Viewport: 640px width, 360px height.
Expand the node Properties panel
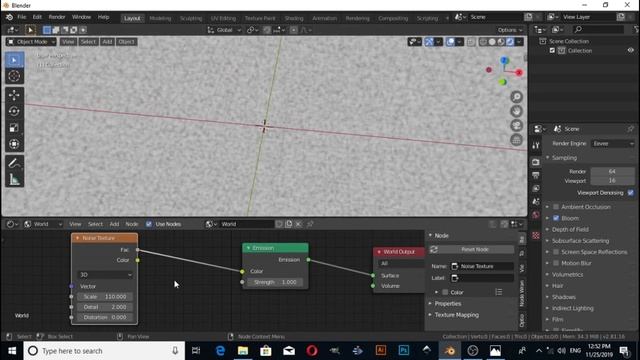coord(448,304)
